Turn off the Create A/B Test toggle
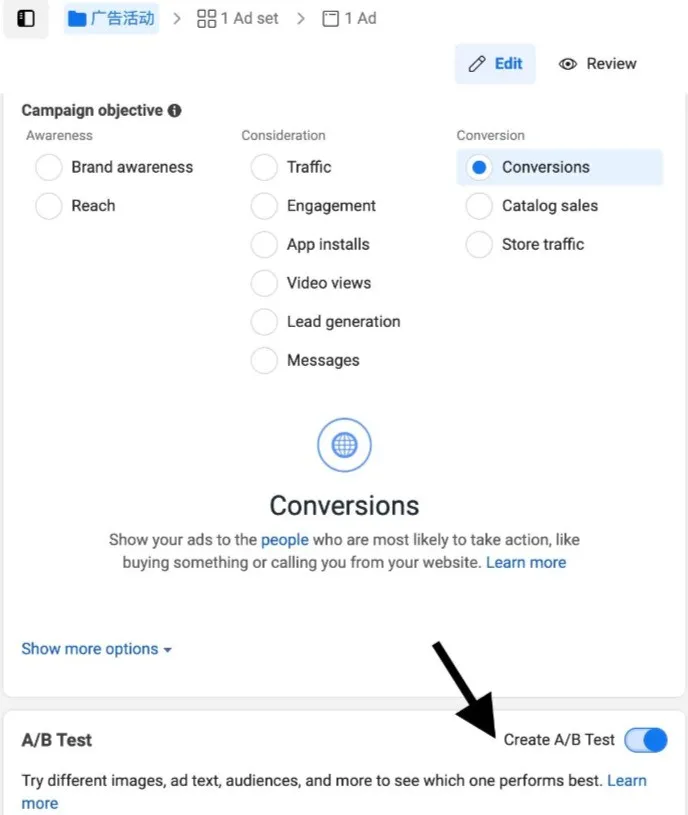688x815 pixels. click(646, 740)
